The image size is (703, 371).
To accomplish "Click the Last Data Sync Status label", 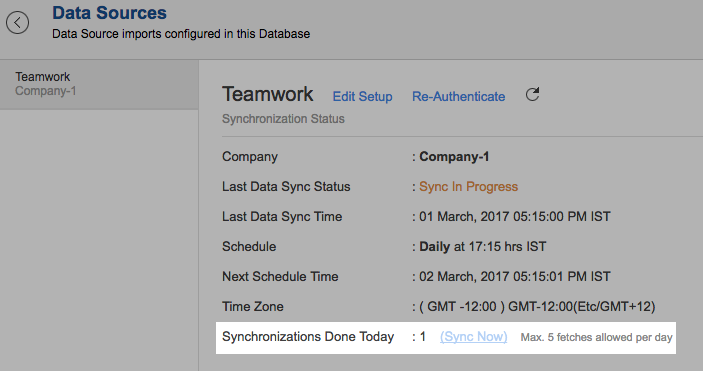I will point(286,187).
